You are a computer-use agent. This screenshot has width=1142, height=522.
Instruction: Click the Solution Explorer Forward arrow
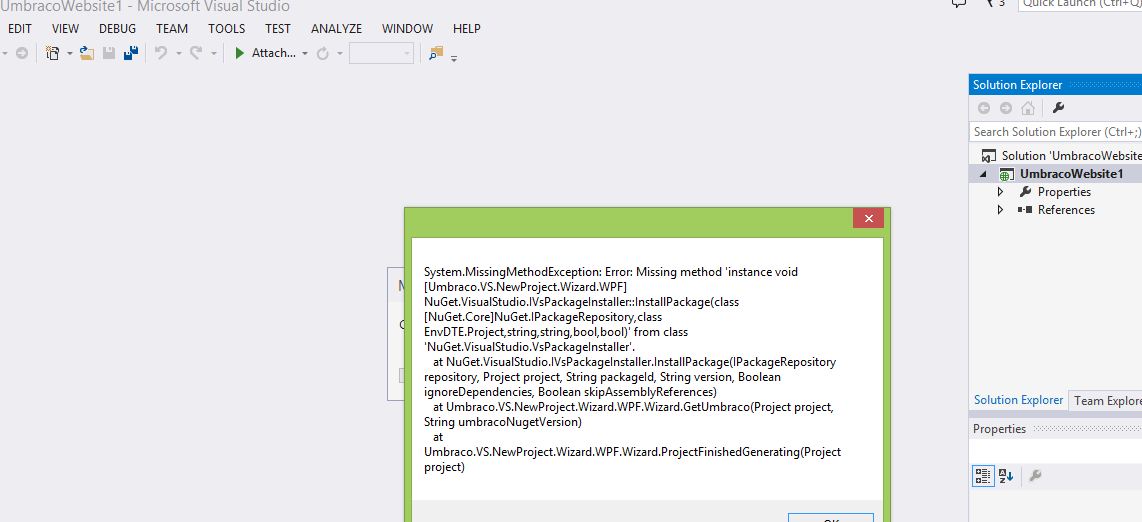(1006, 108)
